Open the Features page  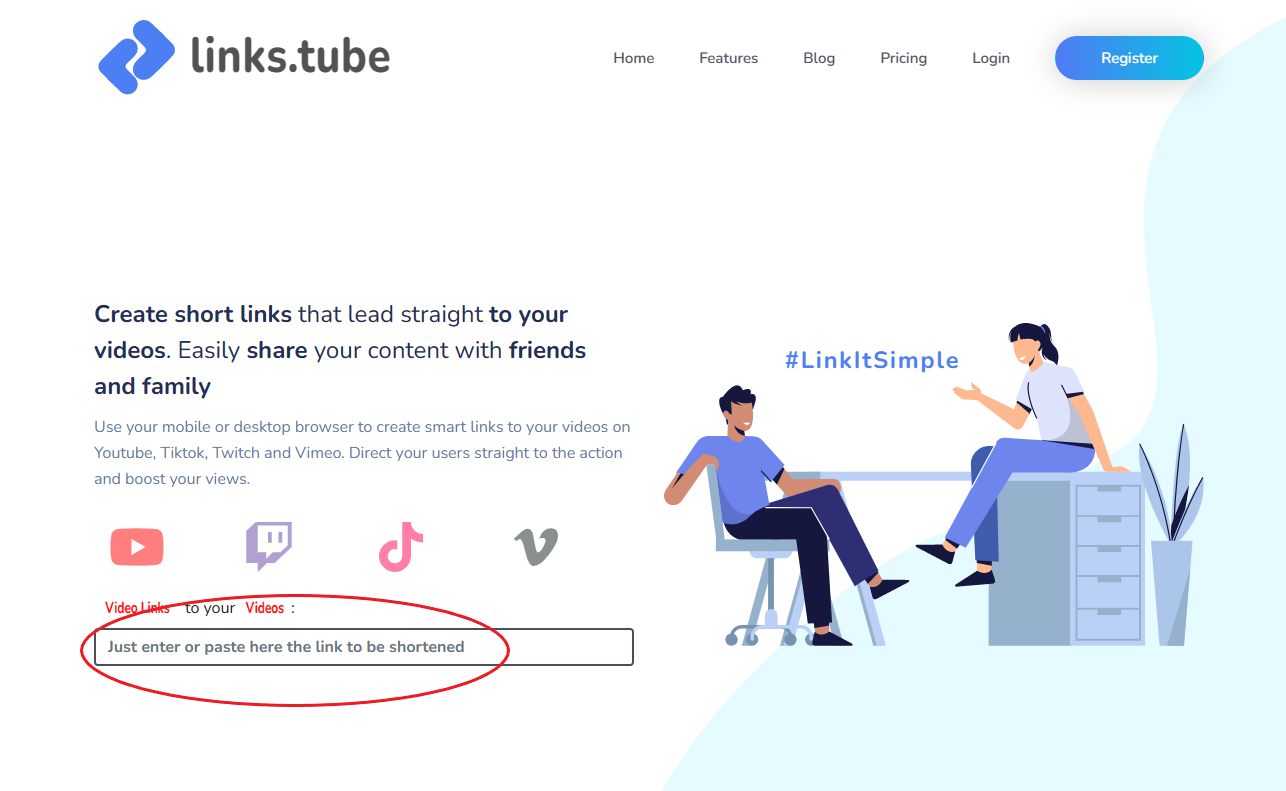pyautogui.click(x=728, y=58)
